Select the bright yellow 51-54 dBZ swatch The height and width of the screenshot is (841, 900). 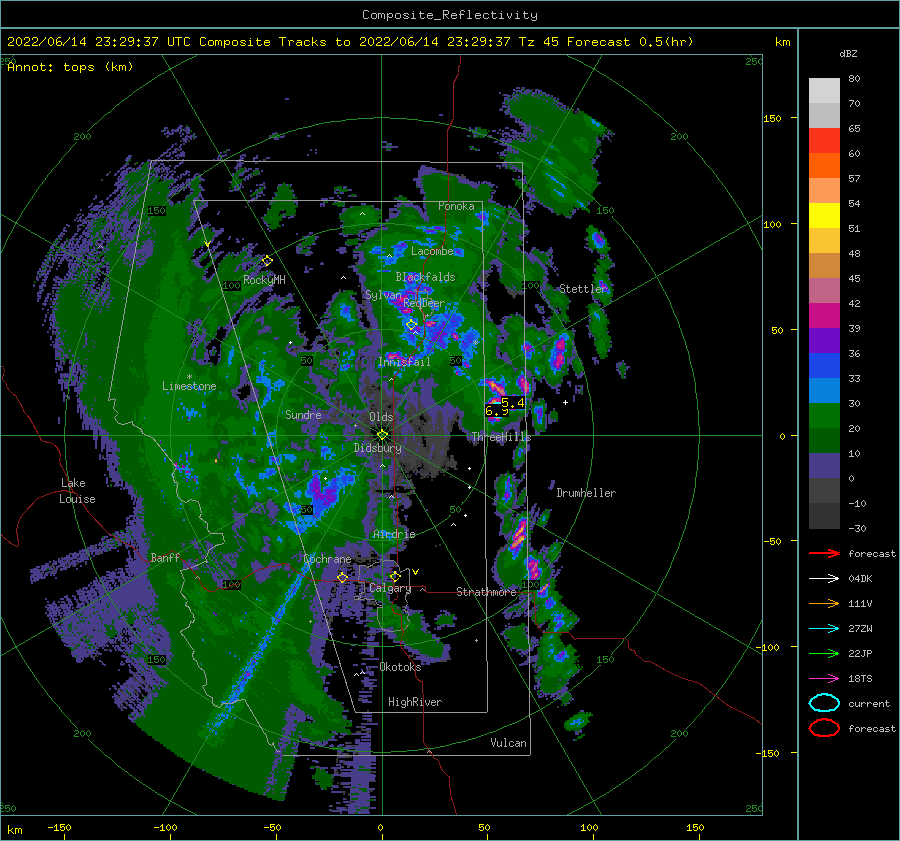pos(824,216)
